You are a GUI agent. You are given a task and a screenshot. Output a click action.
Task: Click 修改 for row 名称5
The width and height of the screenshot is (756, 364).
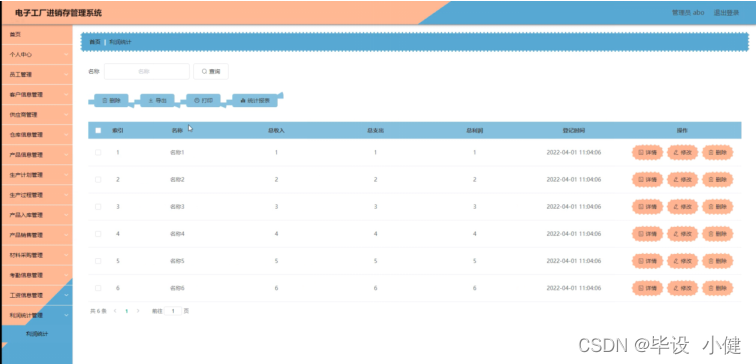tap(682, 261)
